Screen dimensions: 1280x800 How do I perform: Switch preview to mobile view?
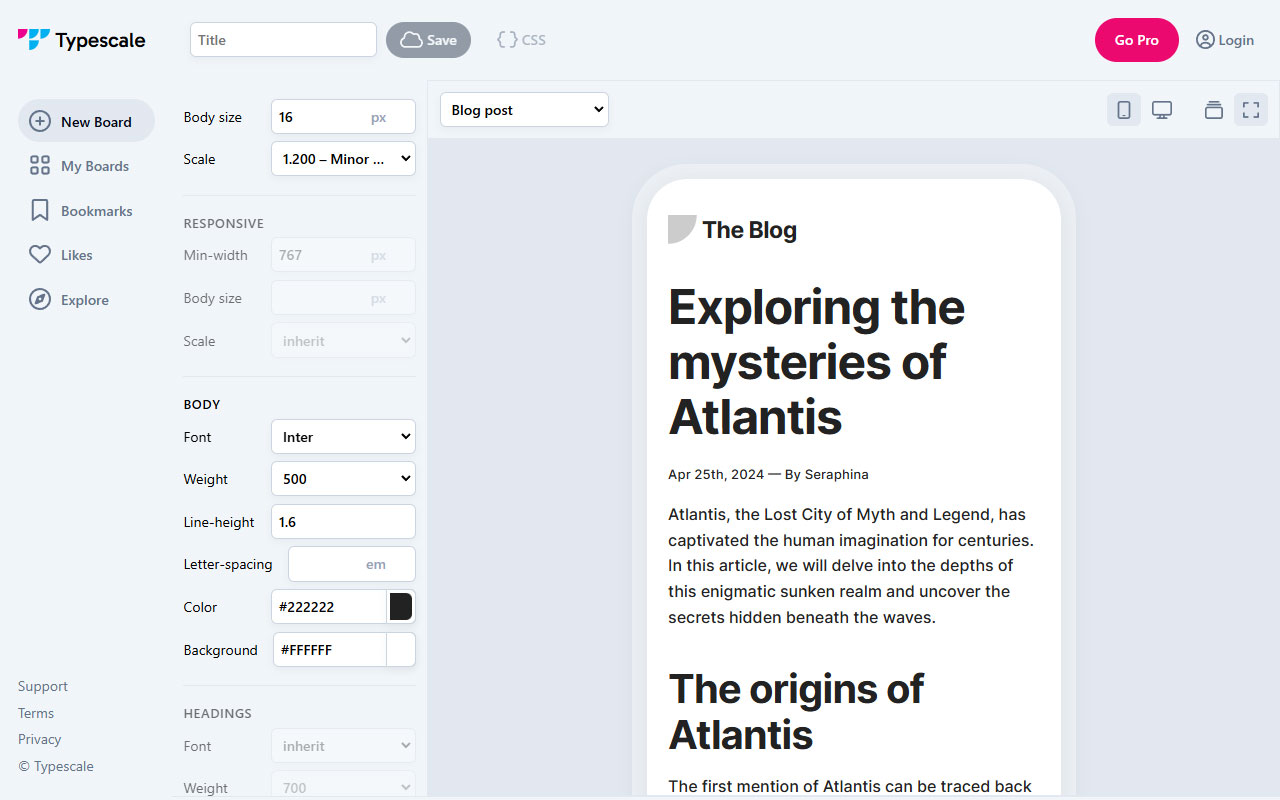1123,109
